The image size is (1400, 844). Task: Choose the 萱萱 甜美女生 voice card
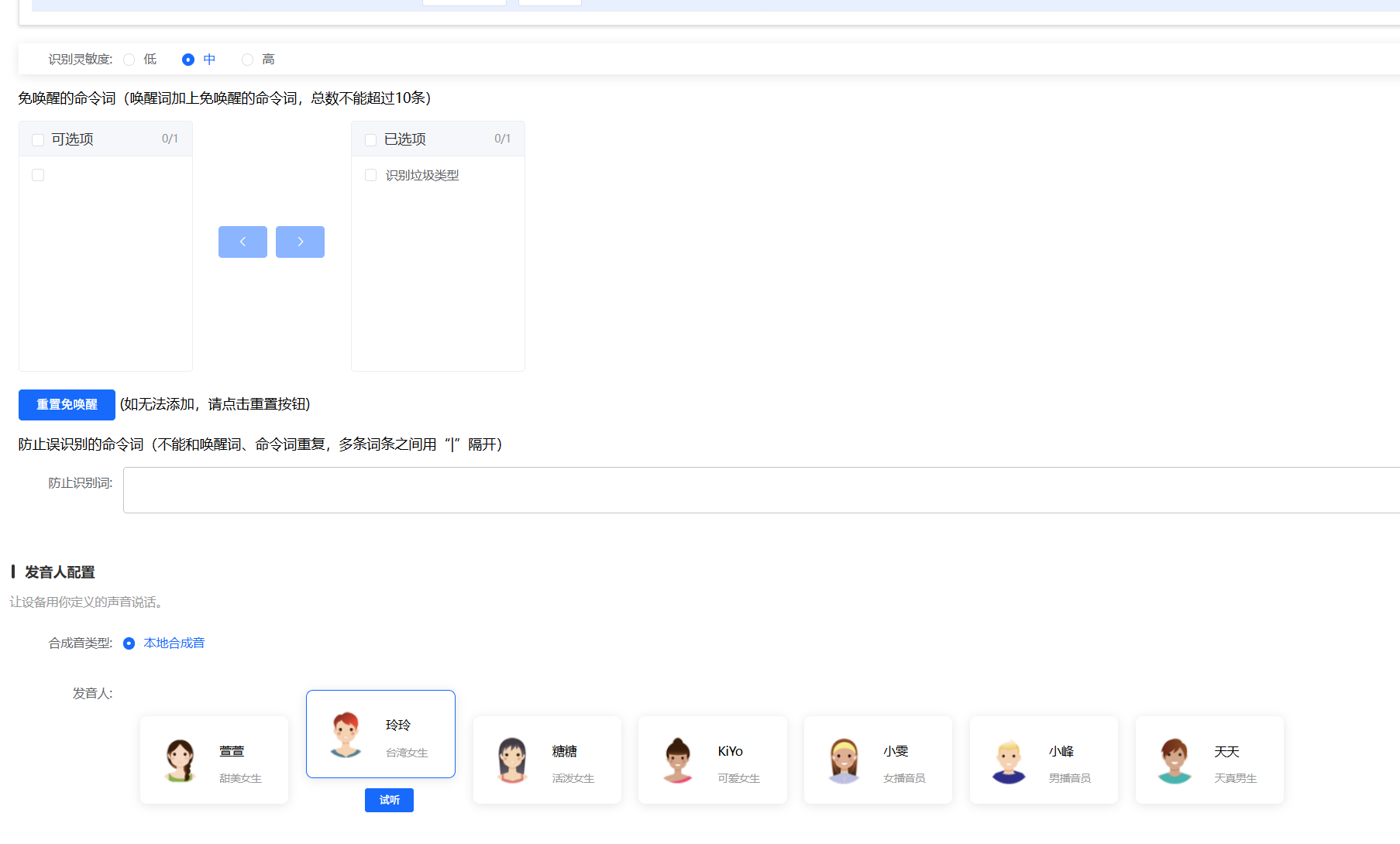click(x=214, y=760)
